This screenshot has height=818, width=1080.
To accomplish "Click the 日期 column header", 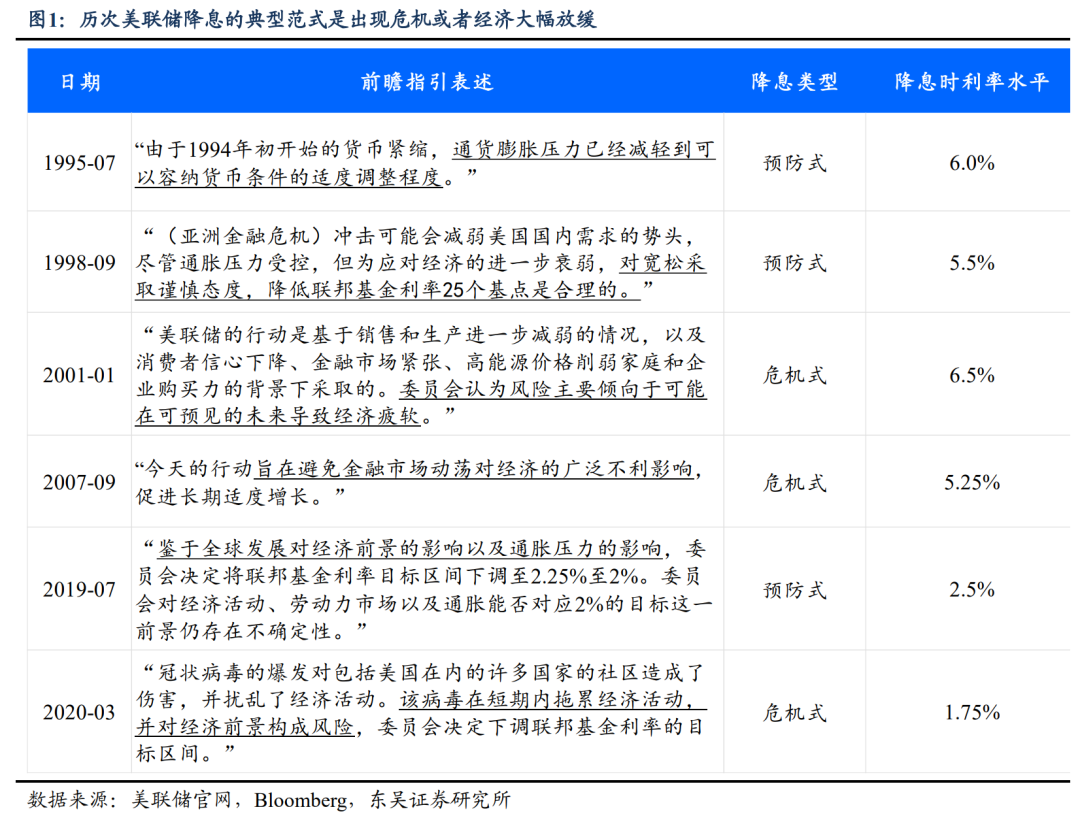I will (x=80, y=82).
